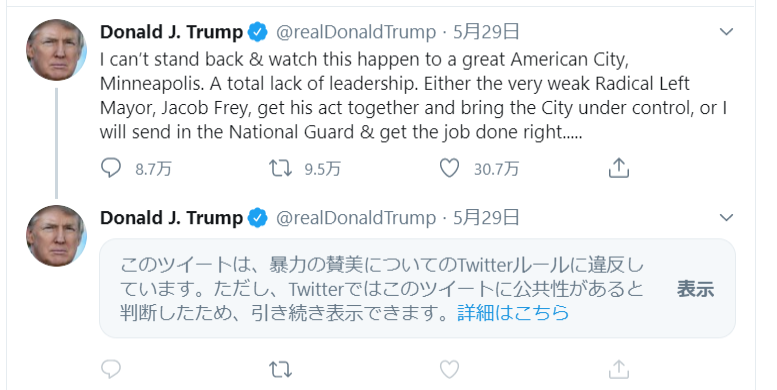The image size is (777, 390).
Task: Open second tweet's Donald J. Trump name
Action: coord(171,218)
